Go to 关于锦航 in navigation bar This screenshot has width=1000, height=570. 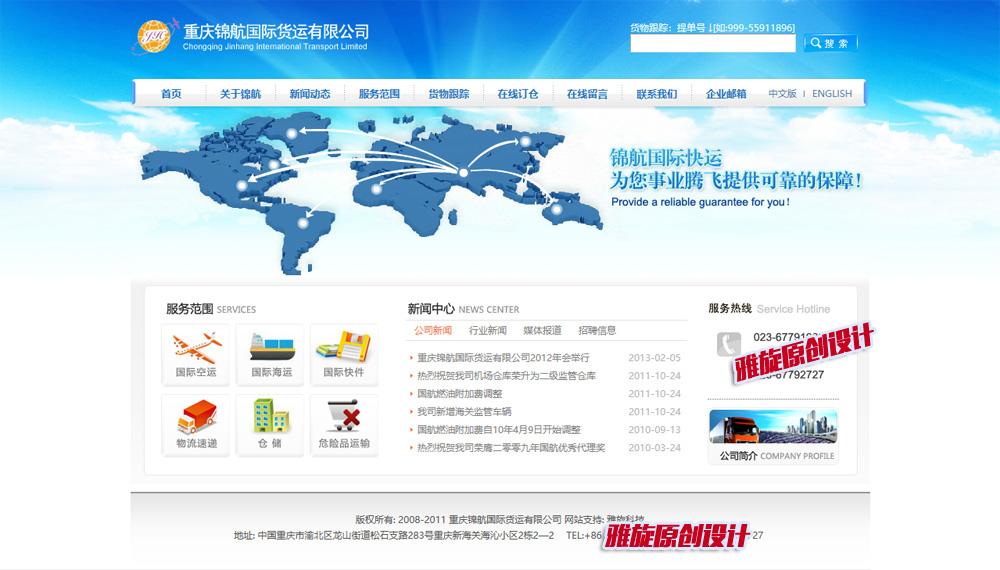(x=240, y=94)
